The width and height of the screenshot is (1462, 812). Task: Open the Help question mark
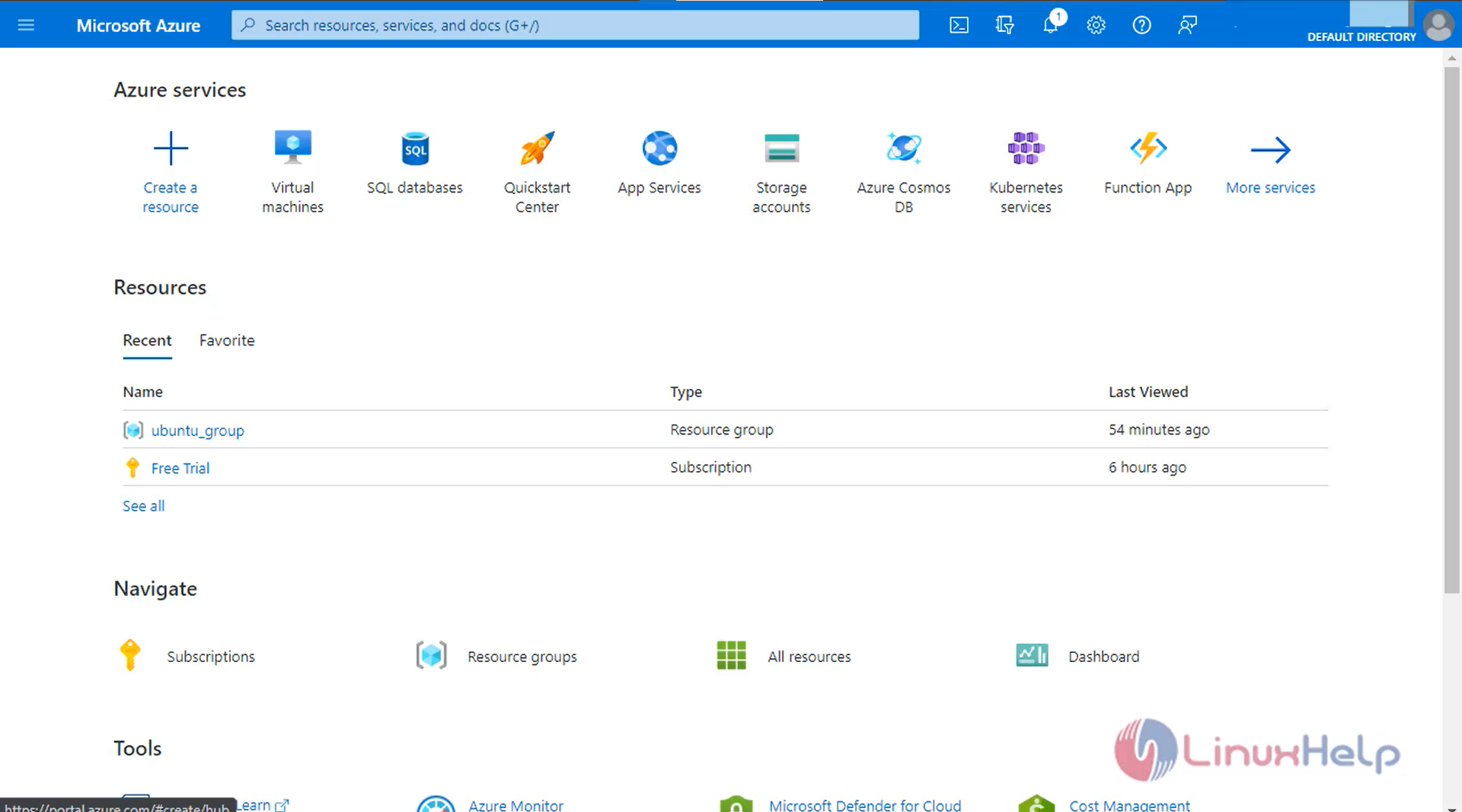pos(1141,25)
